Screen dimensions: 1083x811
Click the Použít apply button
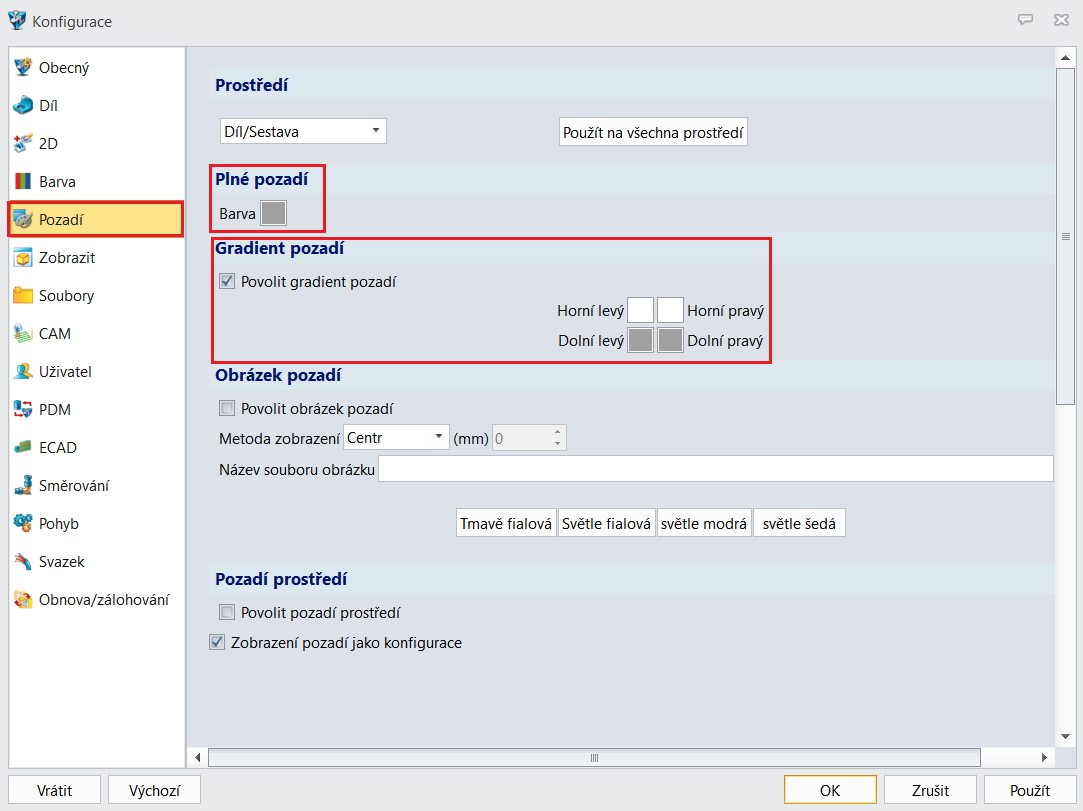pos(1030,790)
